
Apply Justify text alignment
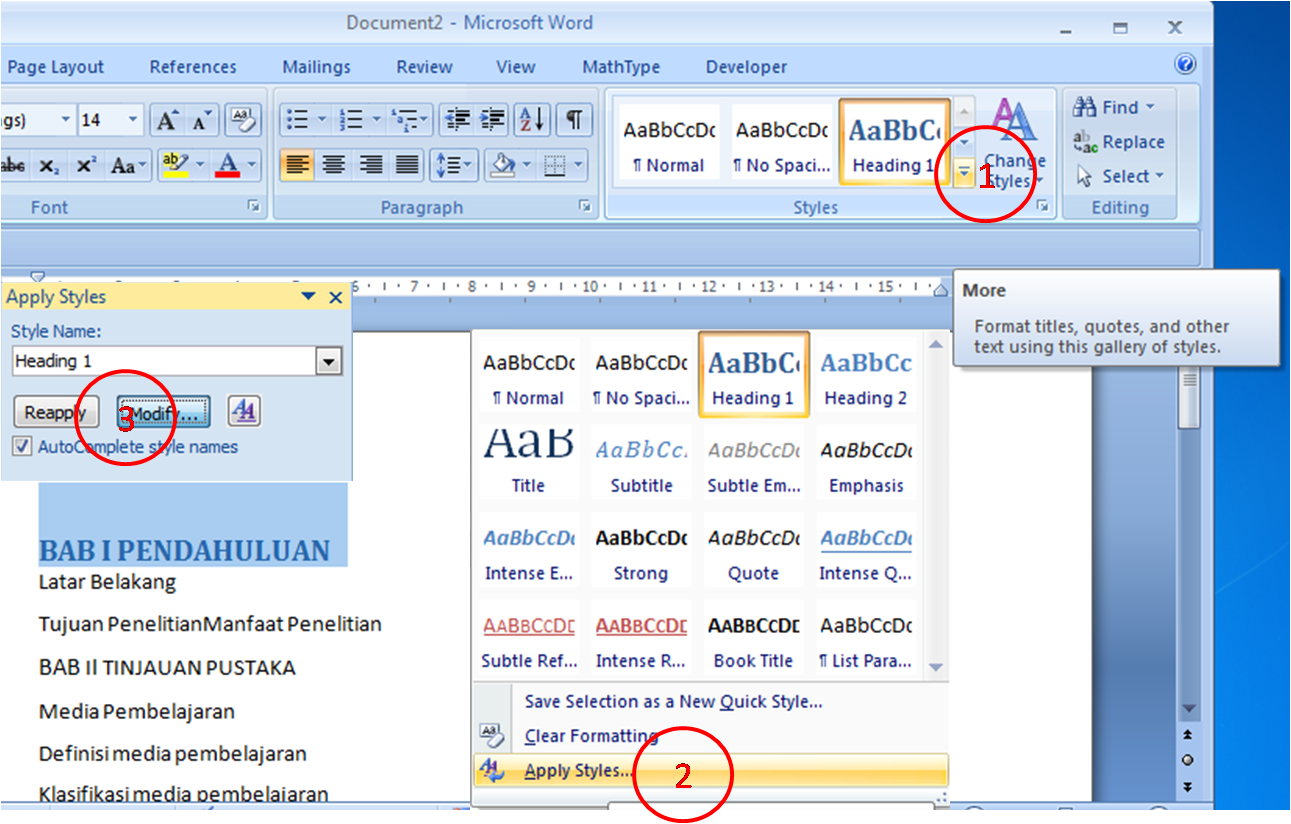[x=407, y=165]
